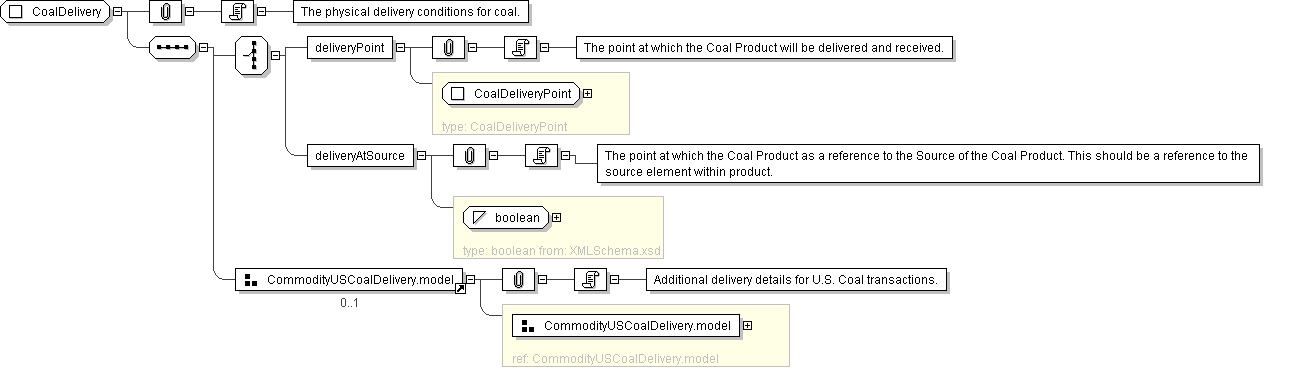Screen dimensions: 1301x368
Task: Click annotation icon on CommodityUSCoalDelivery.model row
Action: click(x=517, y=279)
